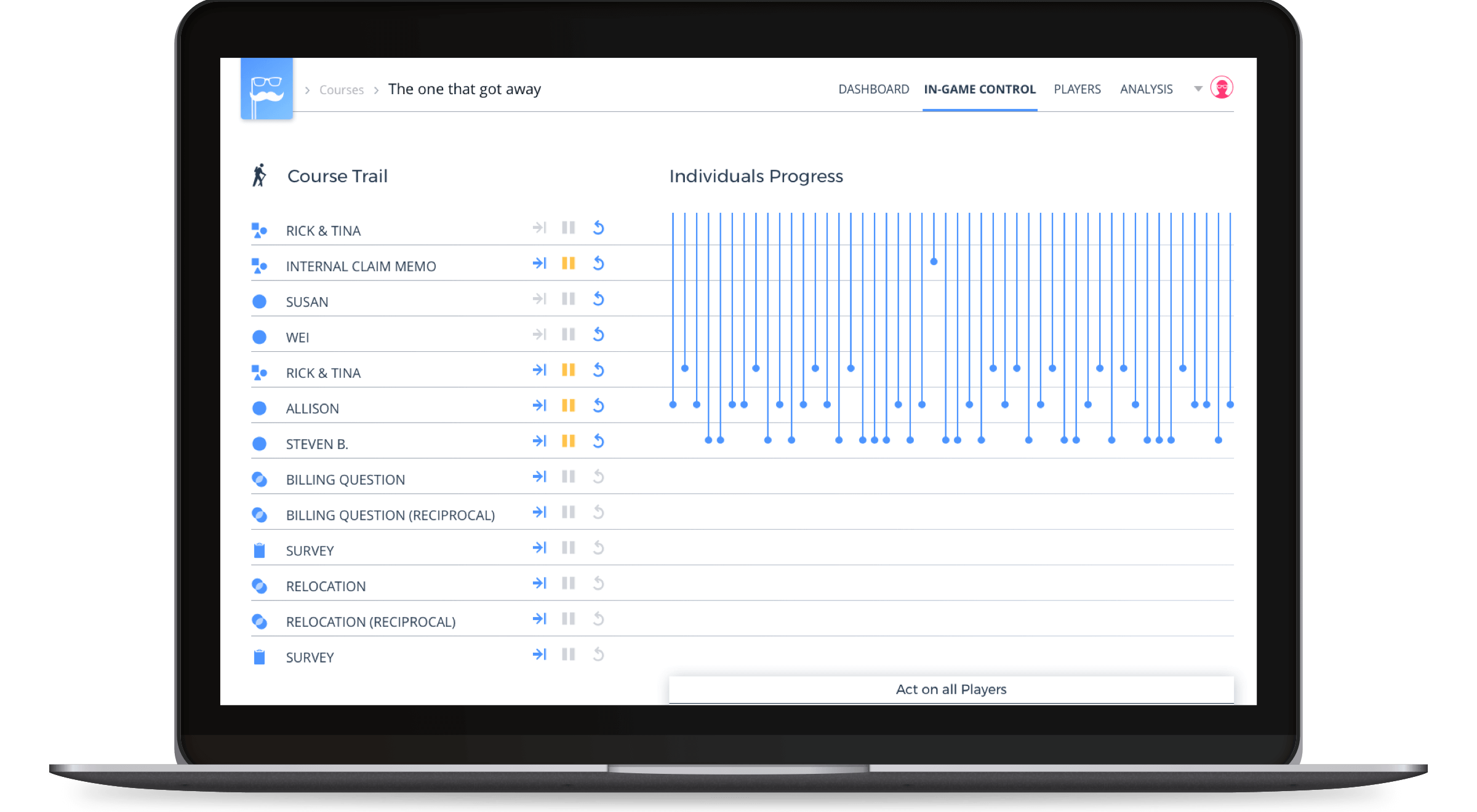Click the clipboard icon of first Survey

[259, 551]
